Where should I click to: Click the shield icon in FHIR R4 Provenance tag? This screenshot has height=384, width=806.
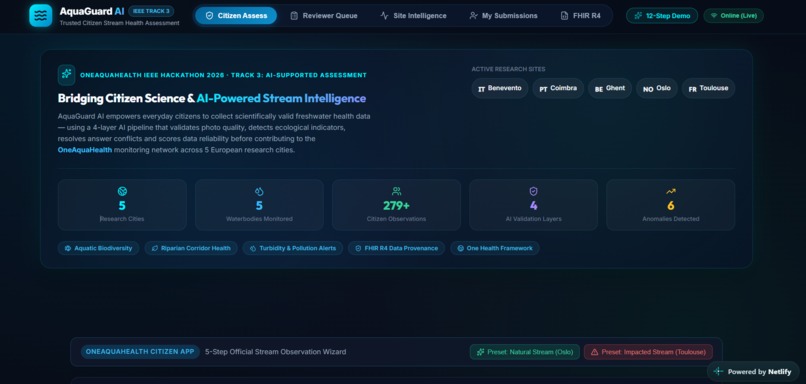[358, 248]
